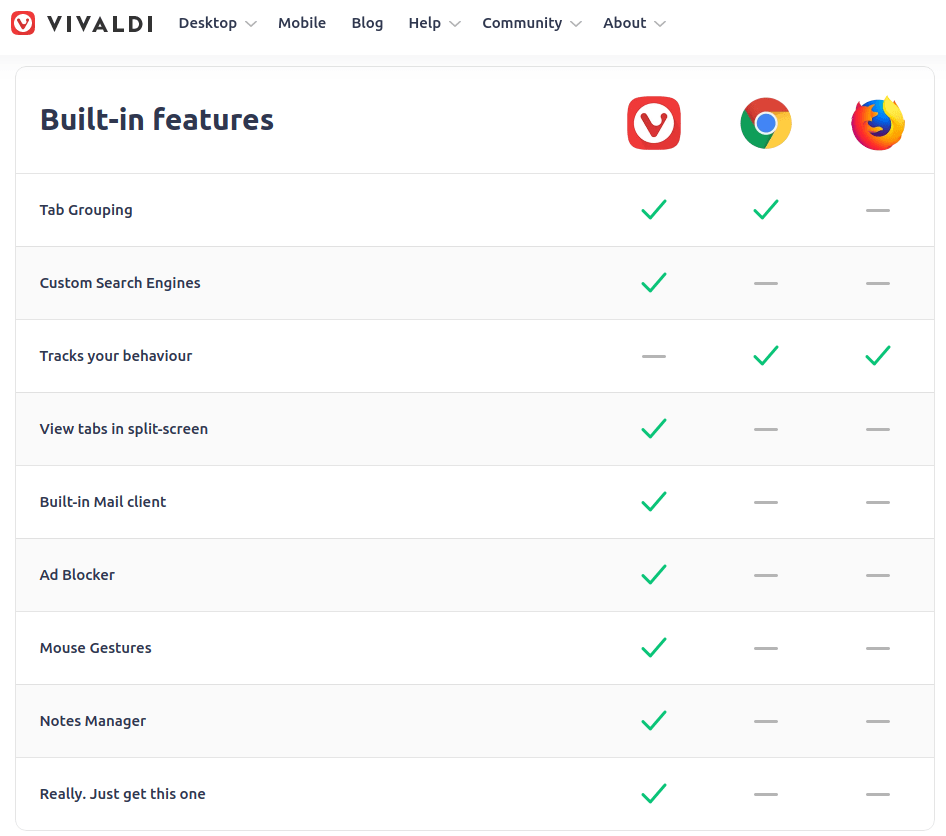Click Chrome checkmark for Tab Grouping
Image resolution: width=946 pixels, height=836 pixels.
pyautogui.click(x=766, y=209)
